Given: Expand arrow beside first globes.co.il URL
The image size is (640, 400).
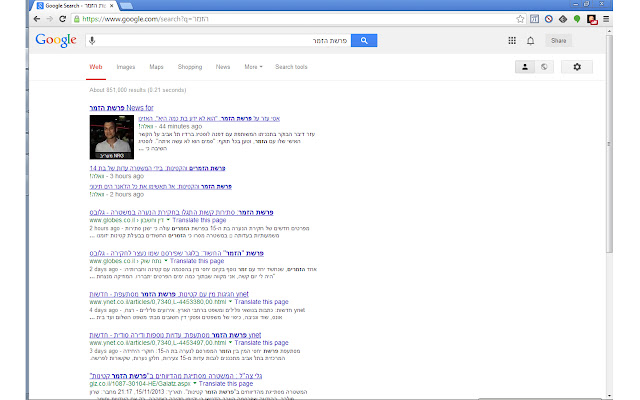Looking at the screenshot, I should [168, 220].
